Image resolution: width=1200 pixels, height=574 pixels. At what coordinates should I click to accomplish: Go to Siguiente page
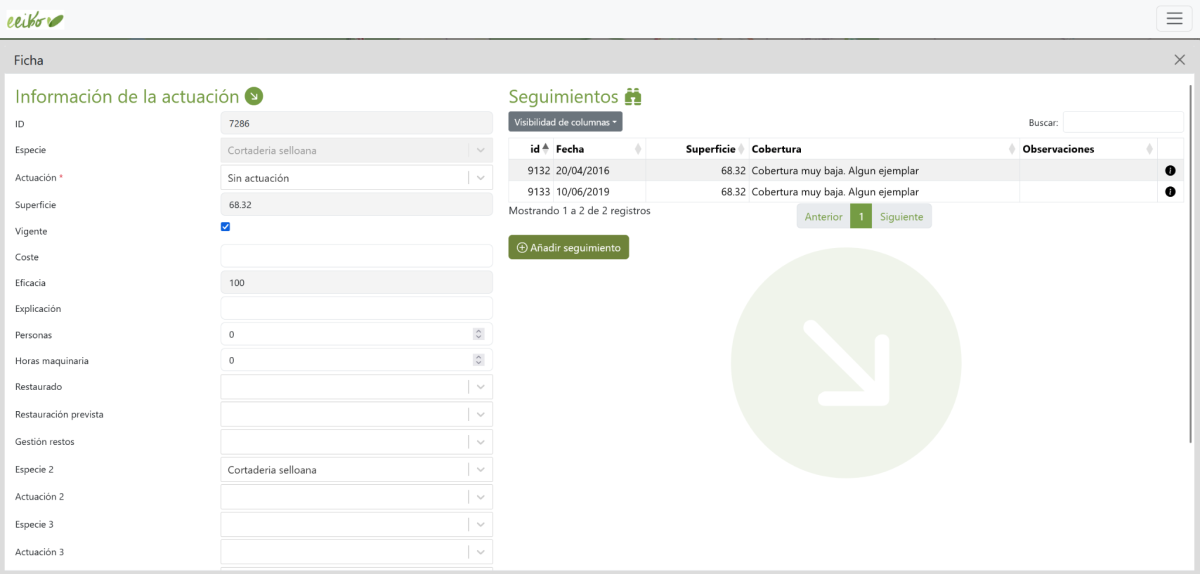901,216
